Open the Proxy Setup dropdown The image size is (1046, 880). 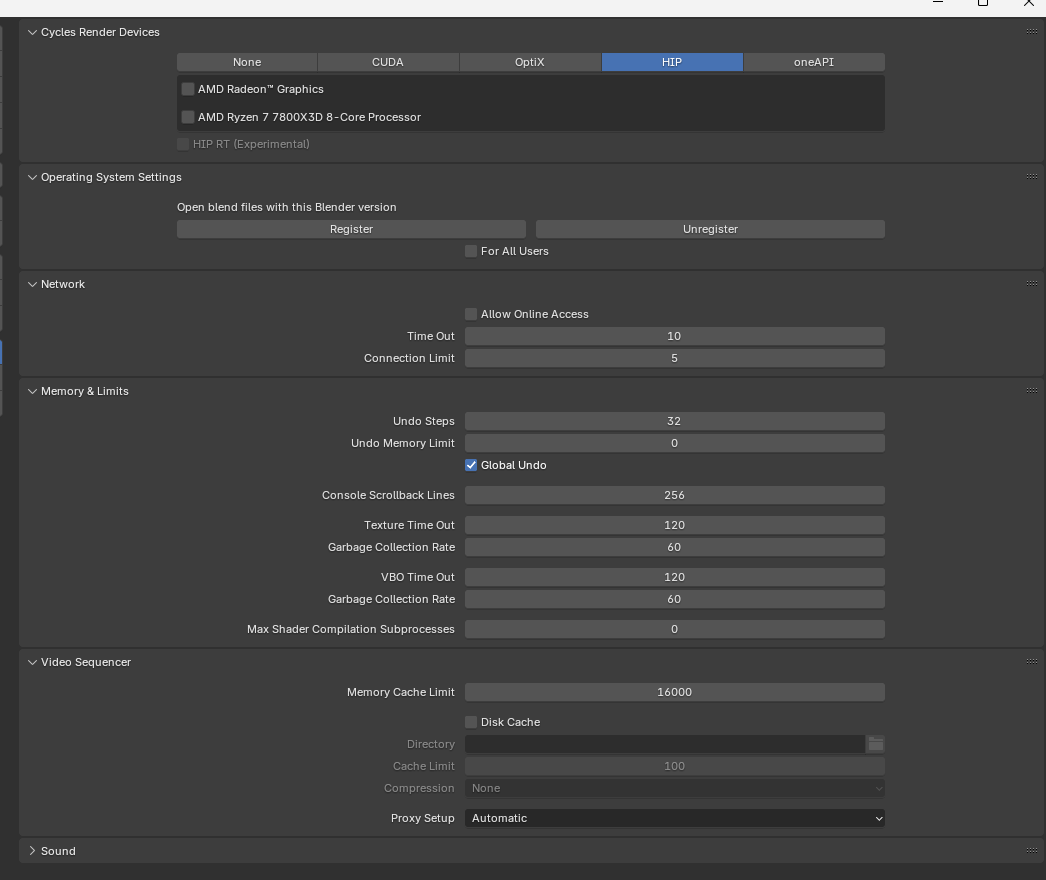pyautogui.click(x=674, y=818)
